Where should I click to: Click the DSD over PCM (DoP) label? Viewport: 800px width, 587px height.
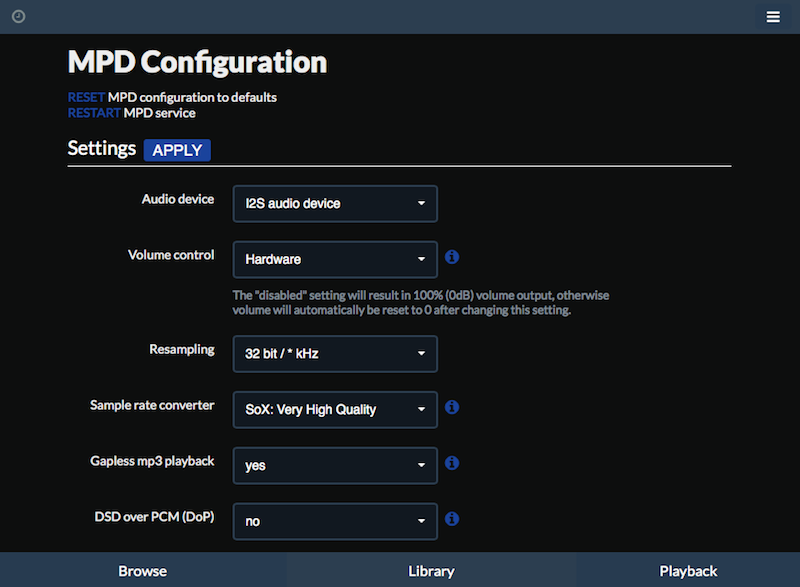(154, 517)
